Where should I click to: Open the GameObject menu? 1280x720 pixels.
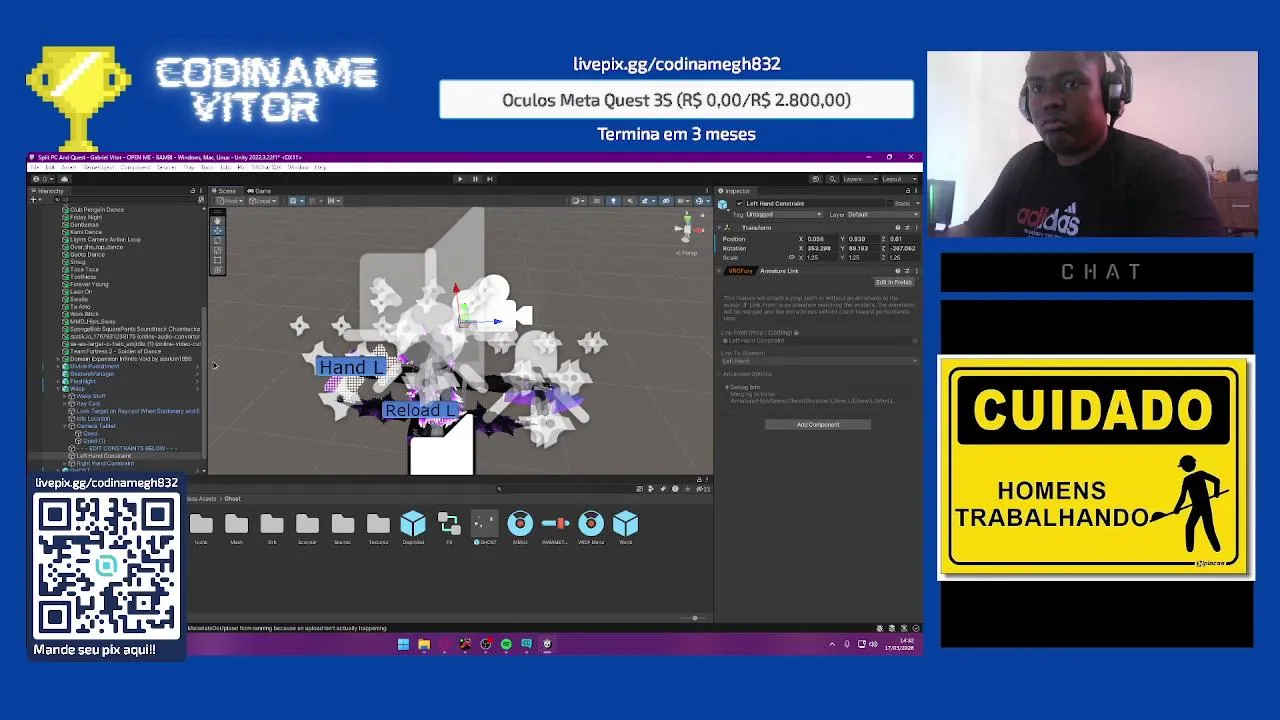(99, 167)
